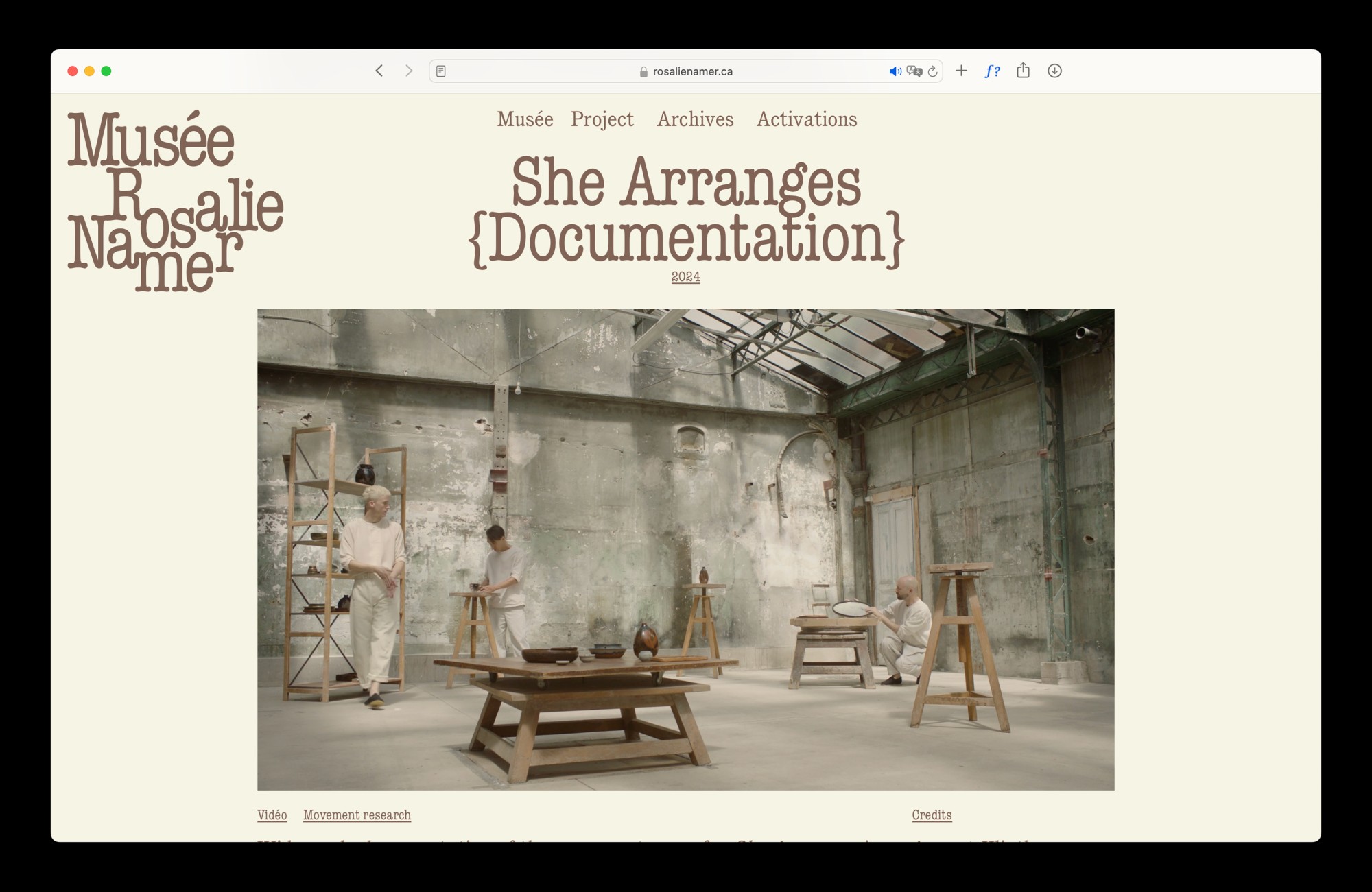Viewport: 1372px width, 892px height.
Task: Click the Musée Rosalie Namer logo
Action: pyautogui.click(x=174, y=201)
